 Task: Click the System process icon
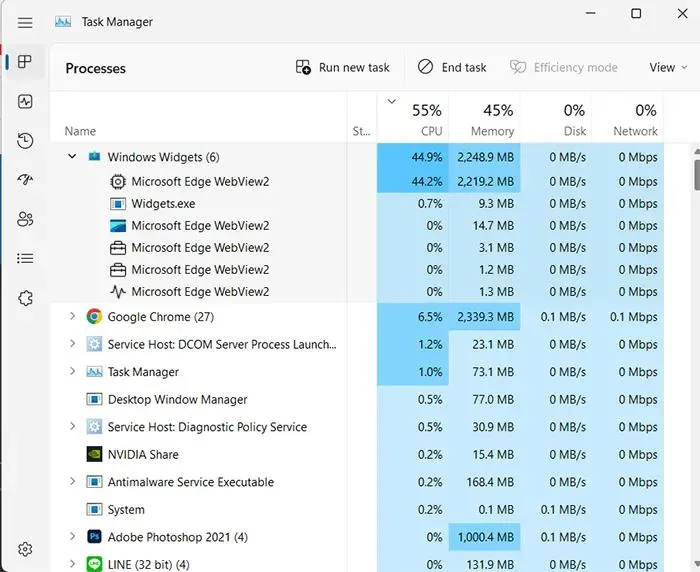pyautogui.click(x=94, y=509)
